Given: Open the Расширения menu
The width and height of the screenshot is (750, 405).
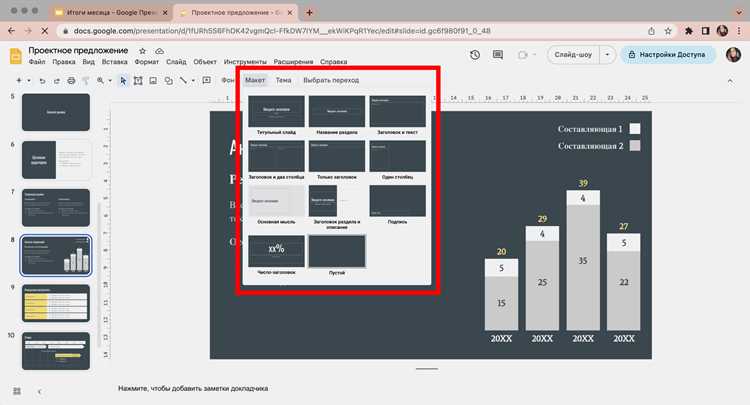Looking at the screenshot, I should tap(293, 62).
